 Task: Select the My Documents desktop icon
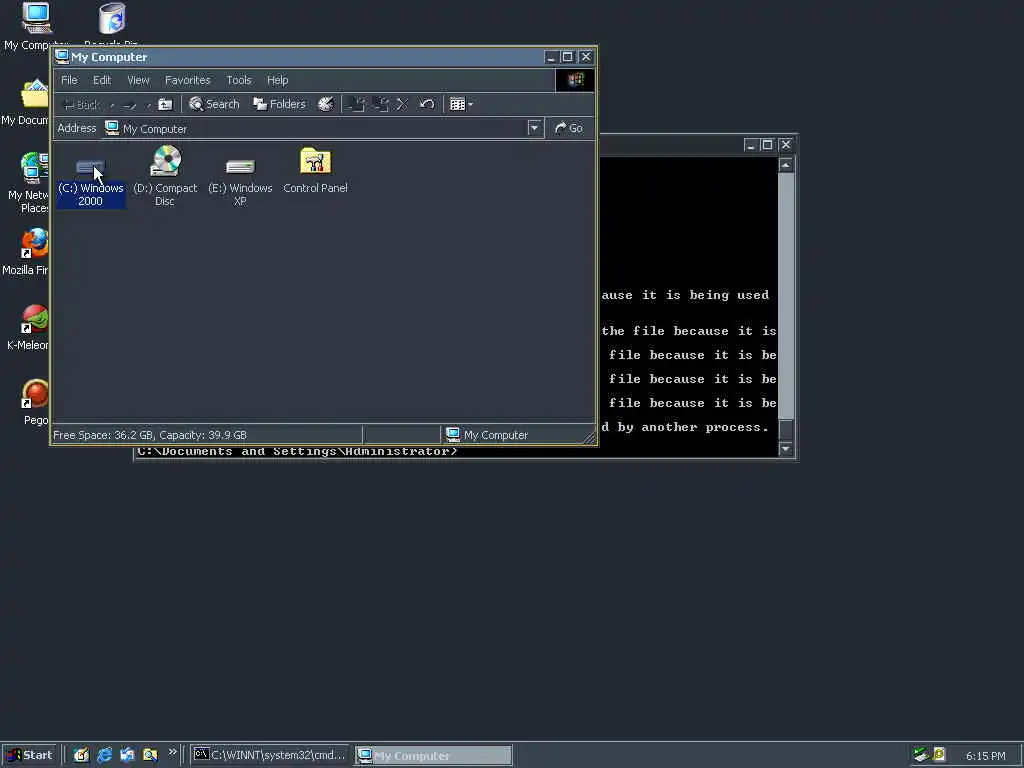point(26,101)
